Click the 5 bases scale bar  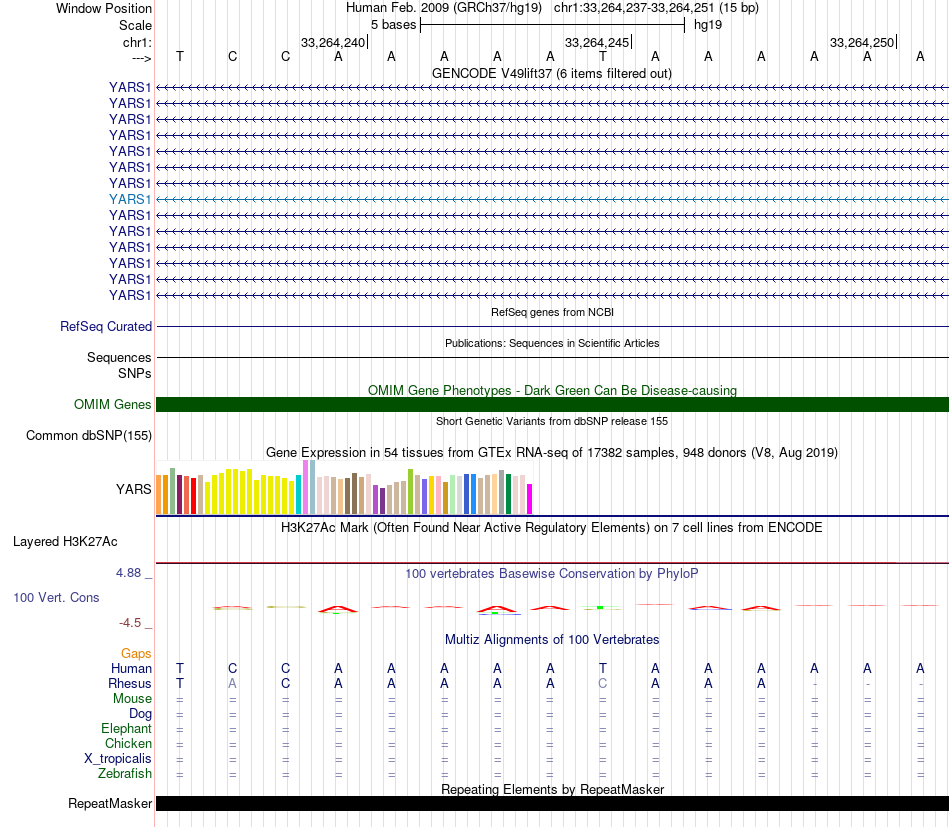click(552, 25)
